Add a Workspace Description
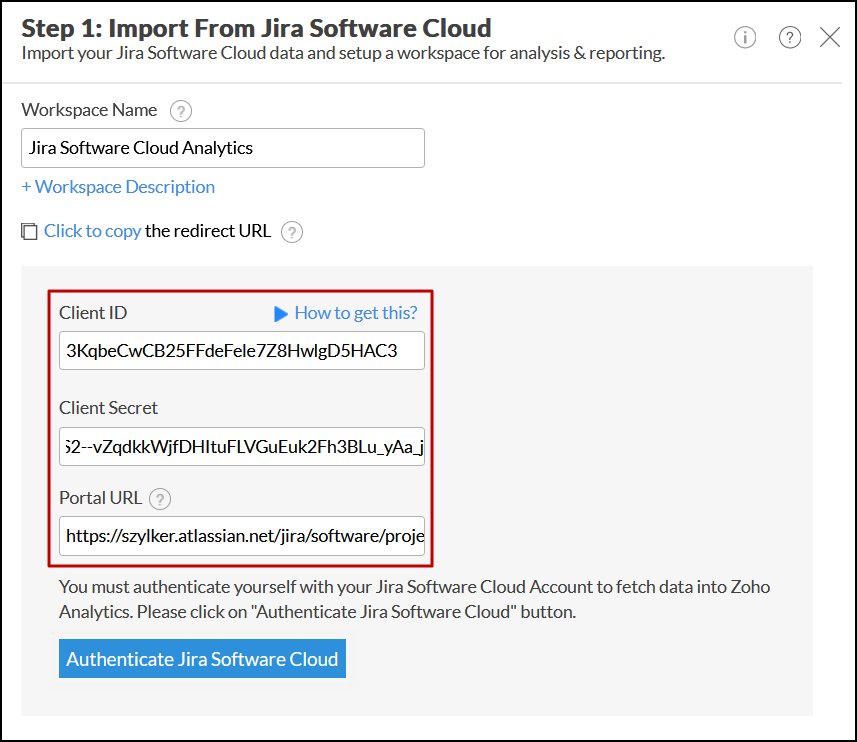This screenshot has width=857, height=742. click(118, 187)
